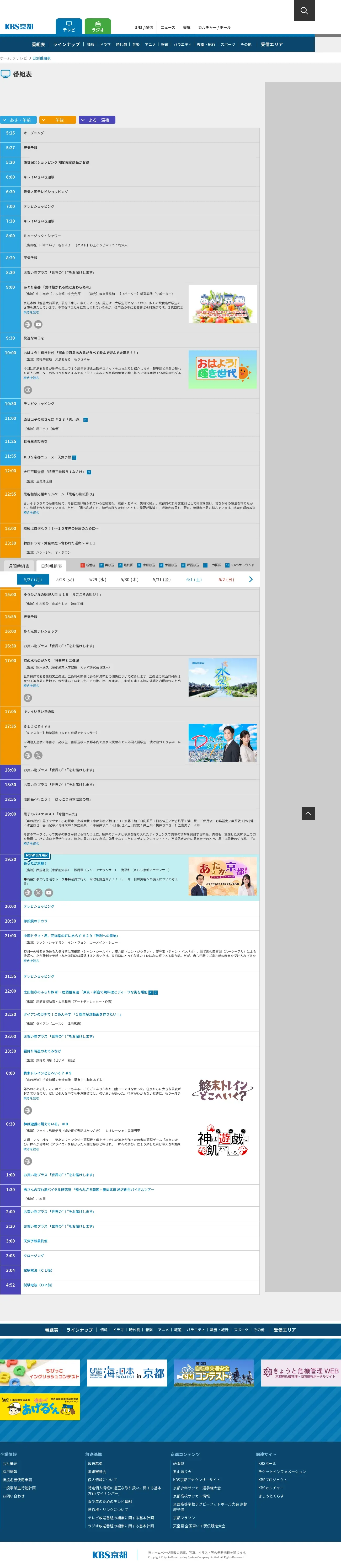Select the 5/30 (木) date tab
Viewport: 341px width, 1568px height.
point(130,580)
